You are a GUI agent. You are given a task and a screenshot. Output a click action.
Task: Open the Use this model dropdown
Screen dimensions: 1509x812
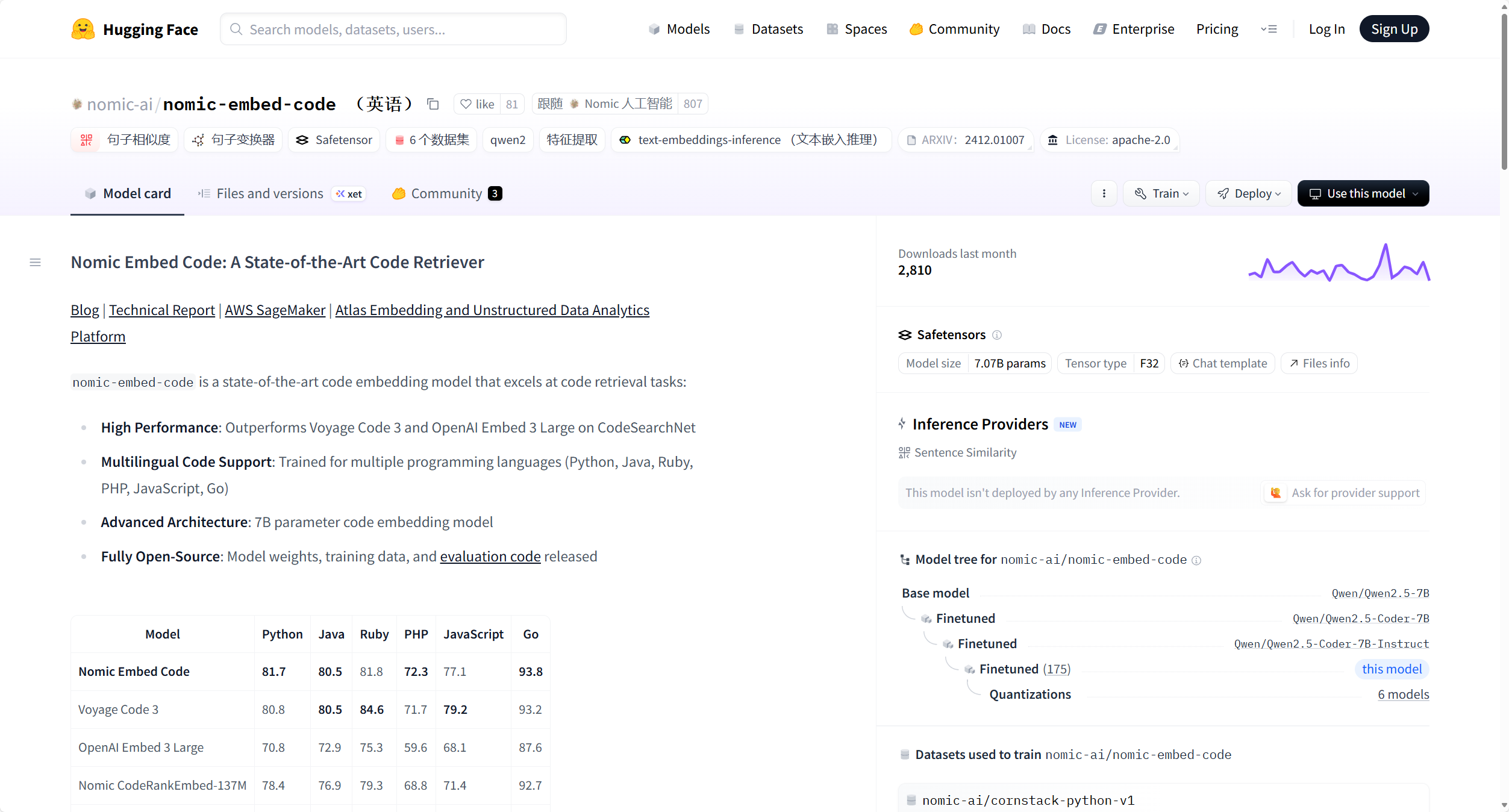pyautogui.click(x=1363, y=193)
